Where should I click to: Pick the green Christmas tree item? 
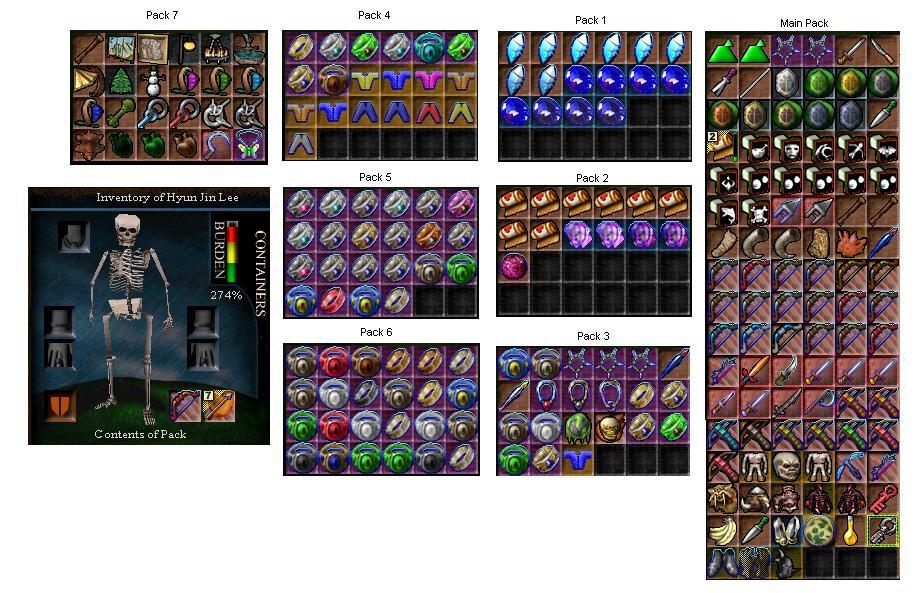coord(121,81)
